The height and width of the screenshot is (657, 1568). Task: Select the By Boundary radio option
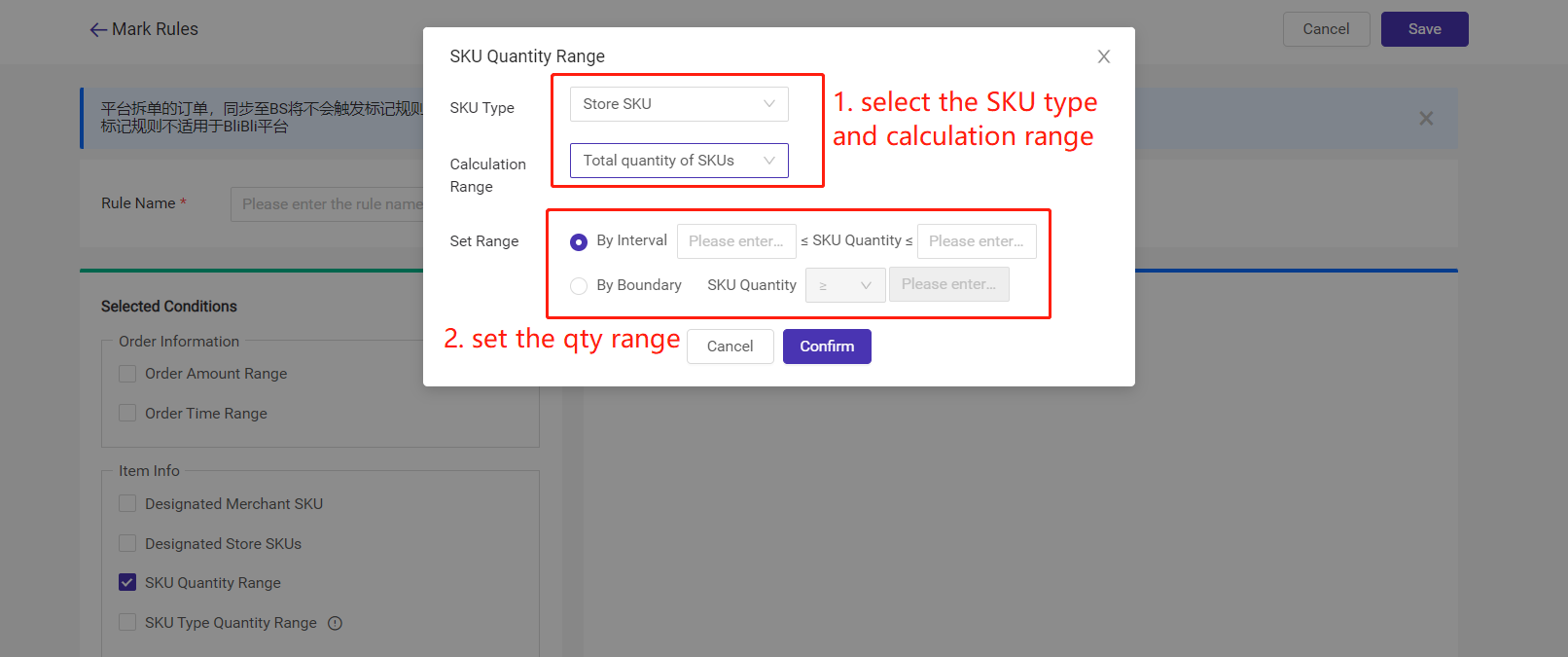tap(579, 286)
